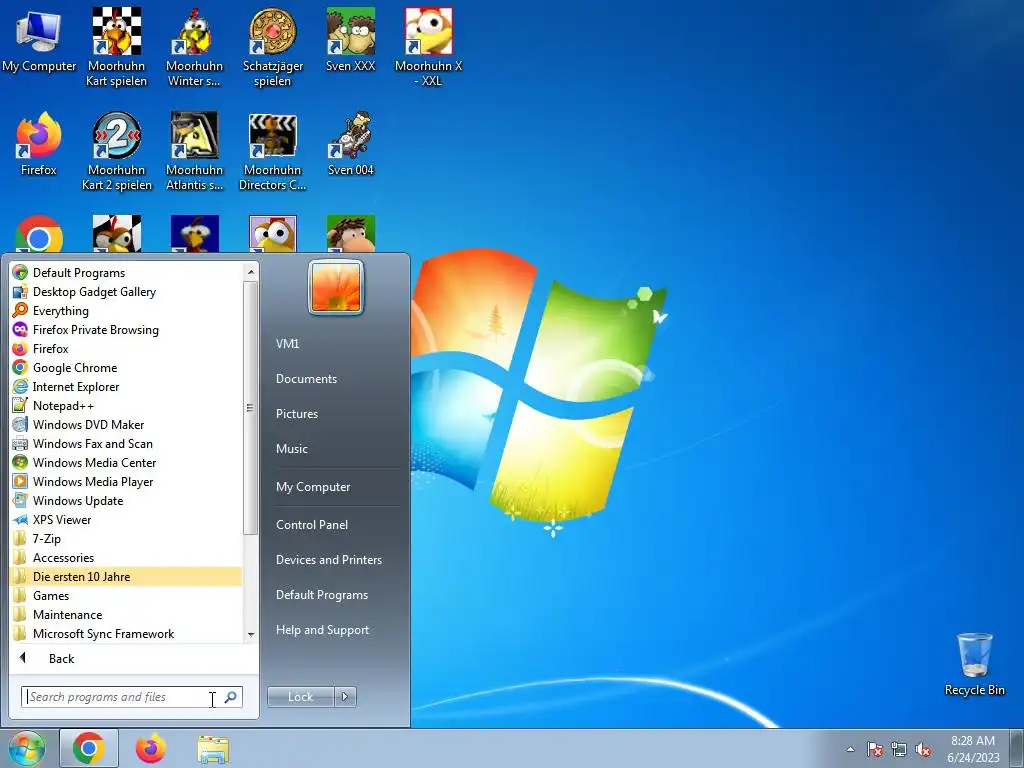Launch Google Chrome from Start menu list

[x=125, y=367]
